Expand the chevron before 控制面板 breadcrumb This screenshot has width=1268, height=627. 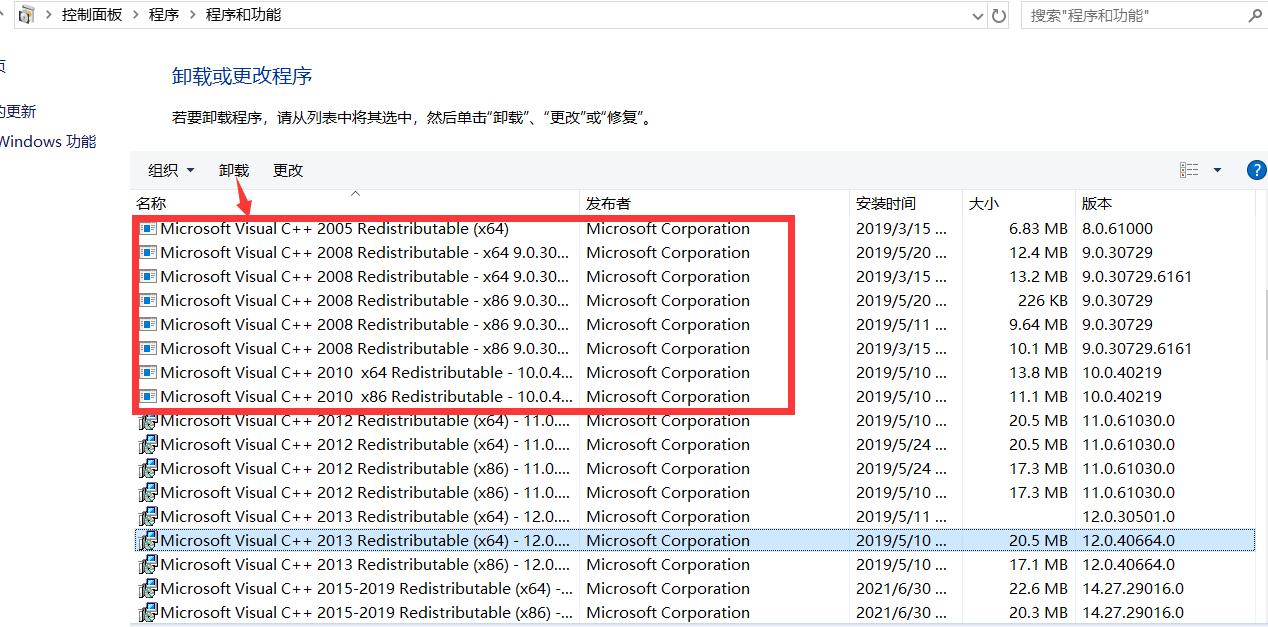coord(48,15)
